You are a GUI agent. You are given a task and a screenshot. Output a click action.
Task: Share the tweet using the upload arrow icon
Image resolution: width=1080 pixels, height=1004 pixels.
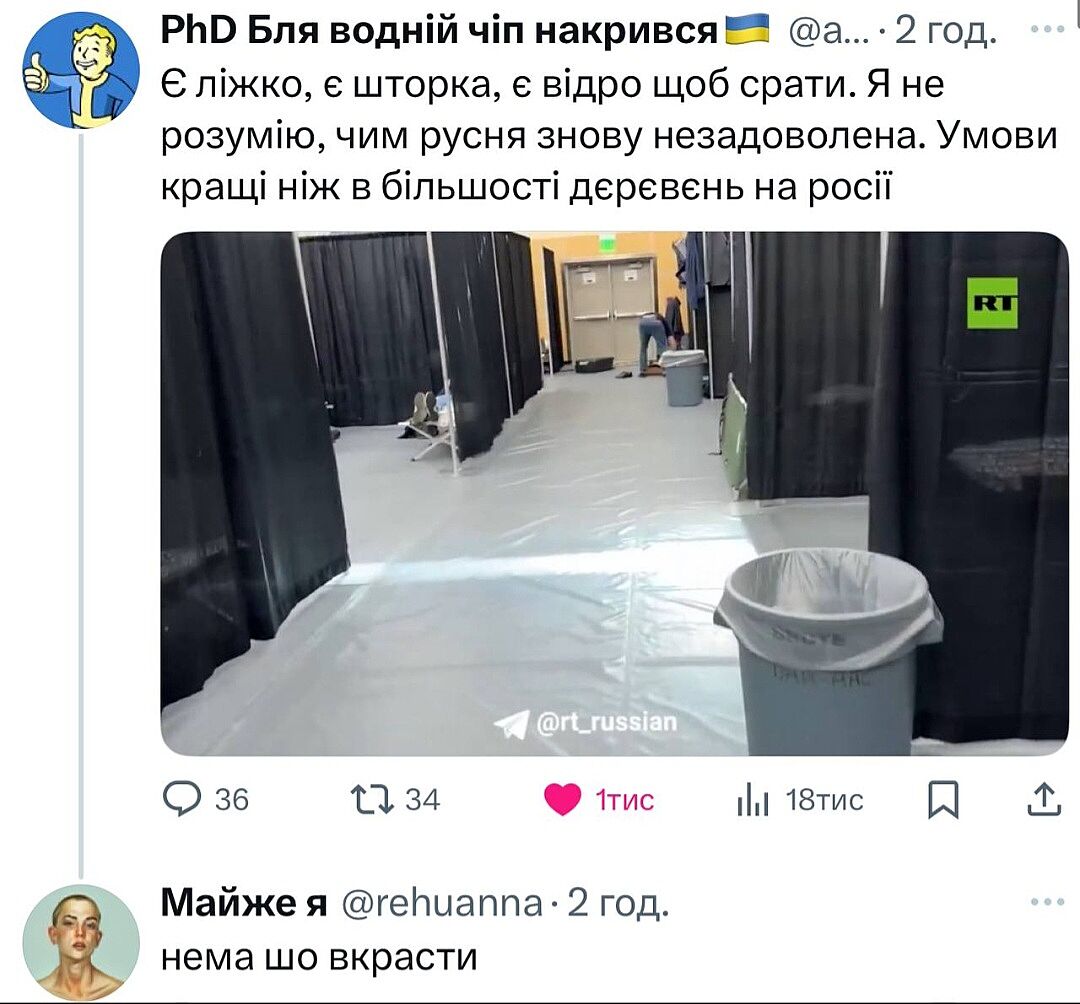1044,799
